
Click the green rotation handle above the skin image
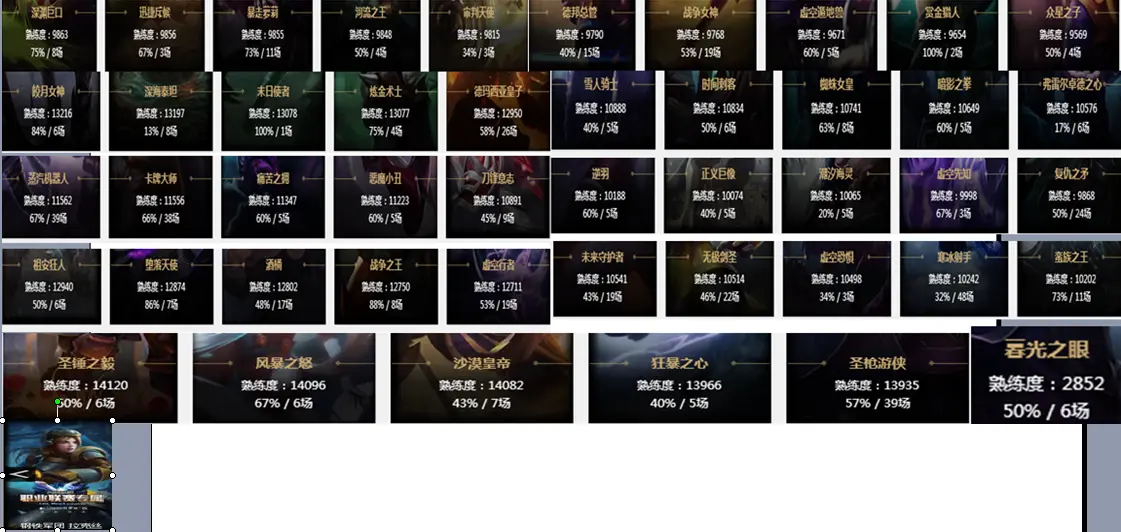(57, 403)
